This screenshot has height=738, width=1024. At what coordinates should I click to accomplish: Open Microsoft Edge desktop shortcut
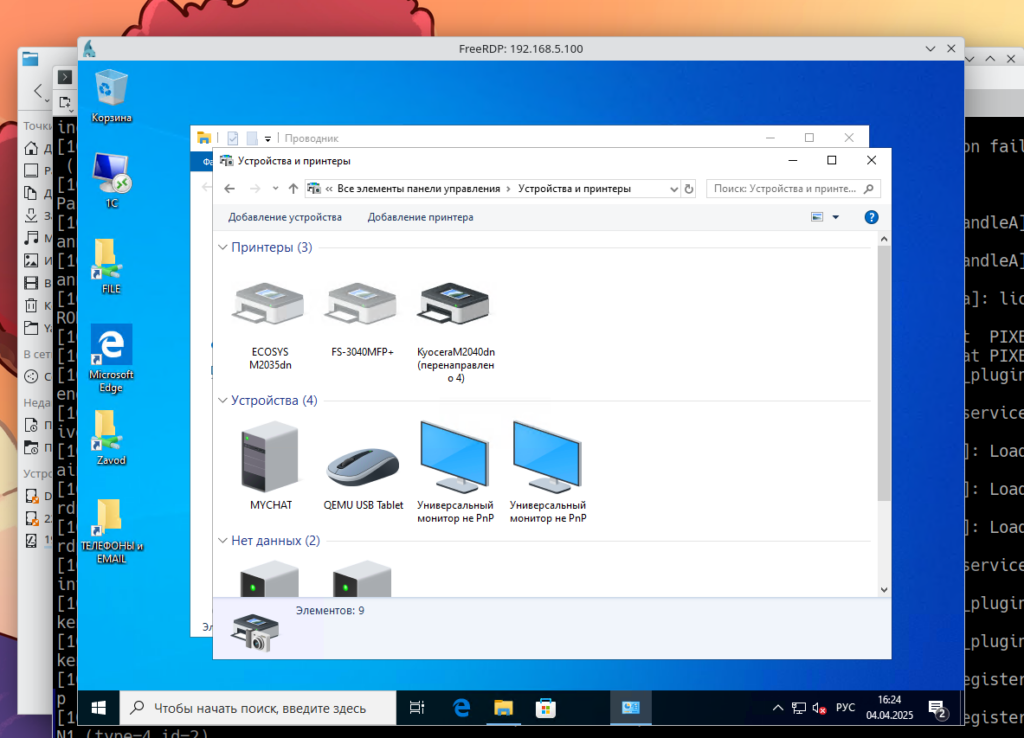coord(111,346)
